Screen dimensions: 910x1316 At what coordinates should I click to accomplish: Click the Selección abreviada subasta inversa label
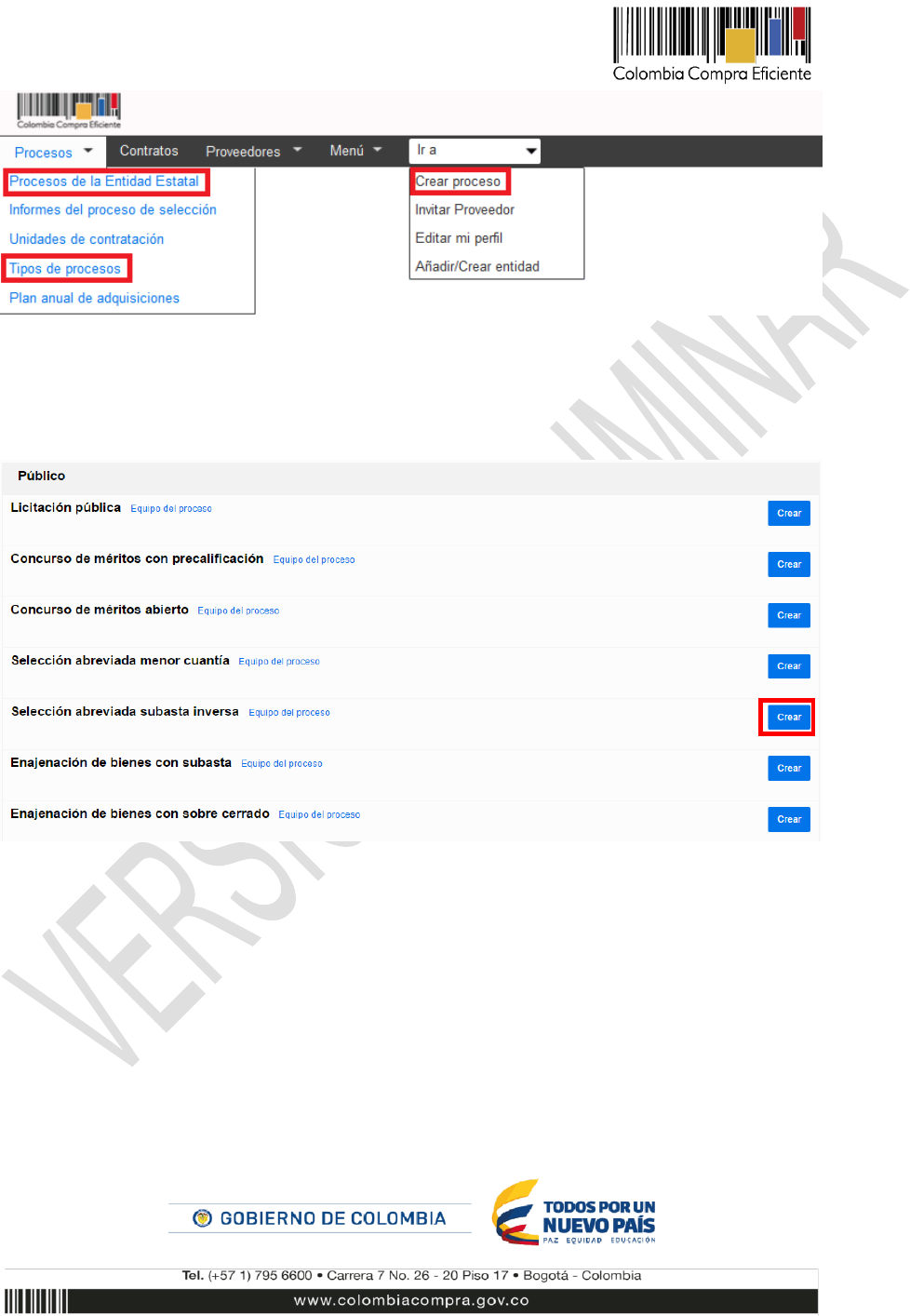tap(125, 712)
